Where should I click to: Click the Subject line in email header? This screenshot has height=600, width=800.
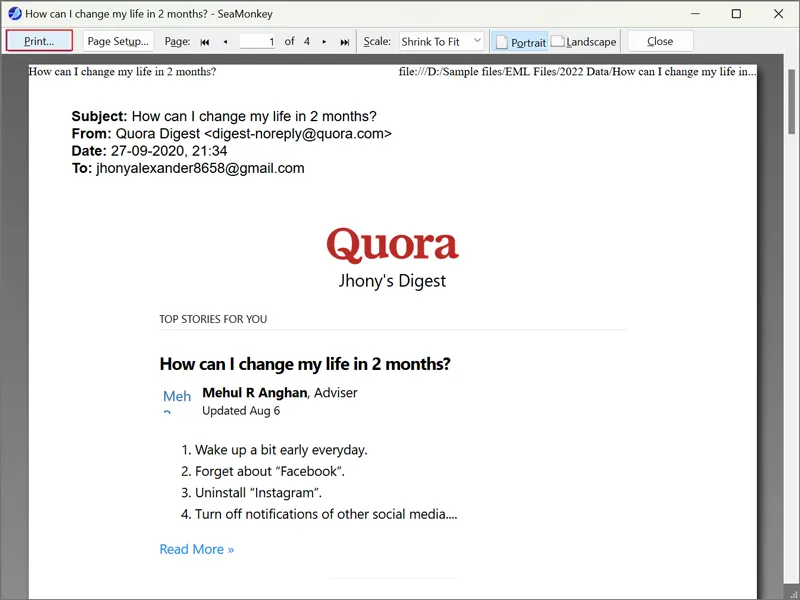(x=224, y=116)
